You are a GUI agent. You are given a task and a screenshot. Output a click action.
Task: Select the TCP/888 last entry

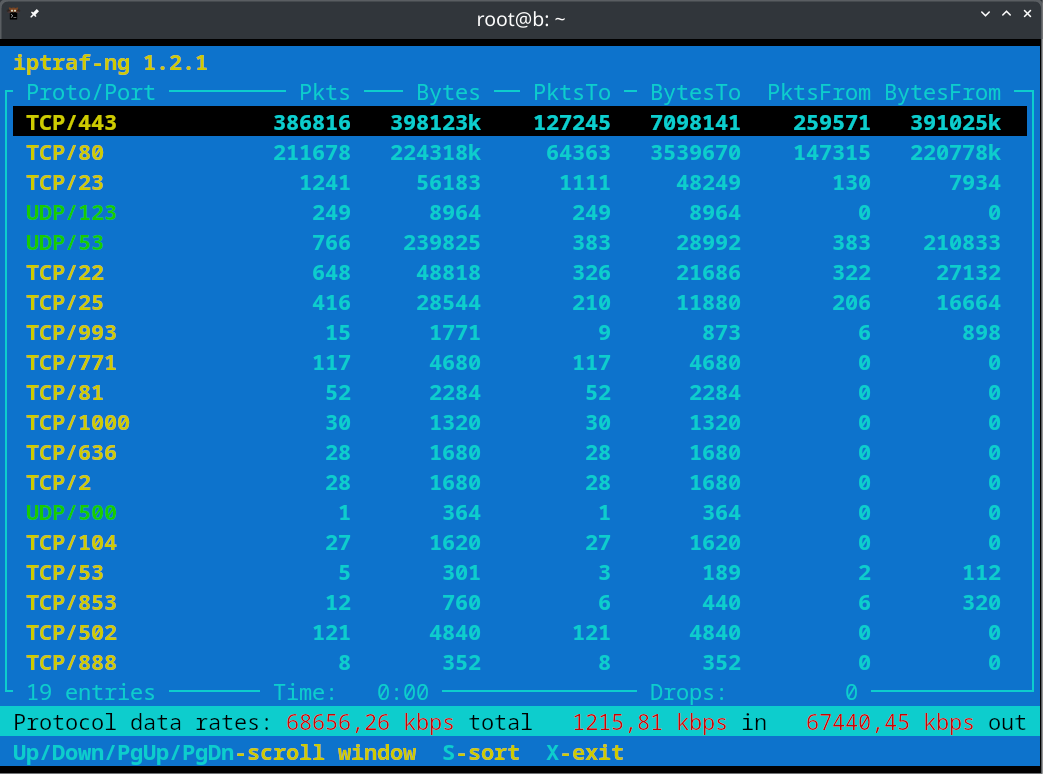click(x=71, y=663)
